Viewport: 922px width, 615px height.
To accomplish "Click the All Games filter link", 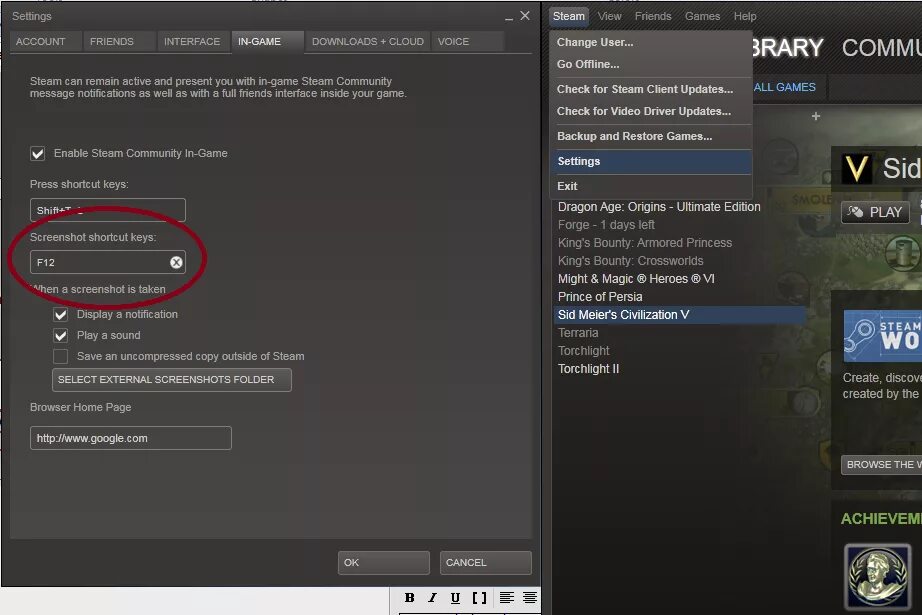I will coord(784,87).
